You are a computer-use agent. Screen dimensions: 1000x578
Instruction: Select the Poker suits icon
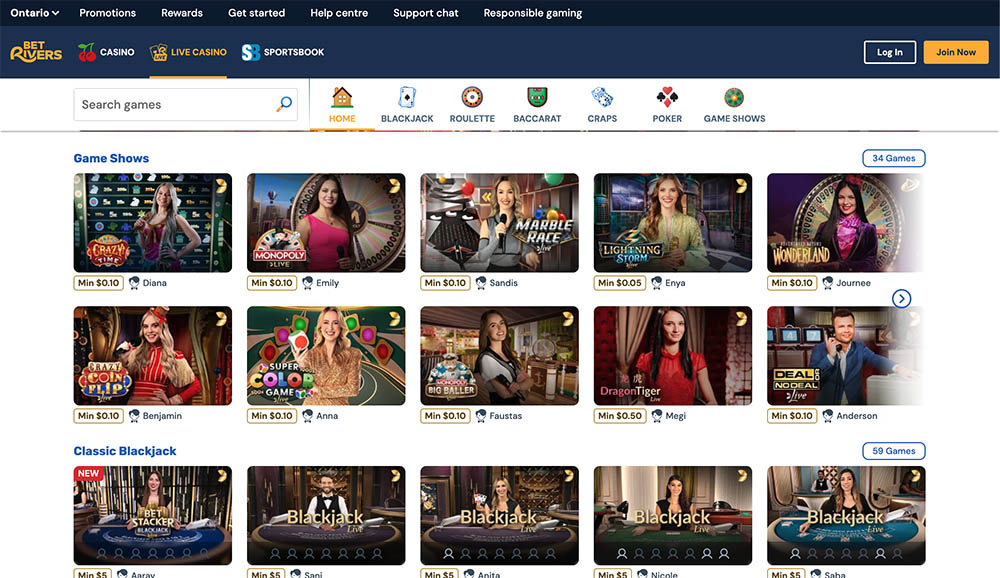pos(667,98)
